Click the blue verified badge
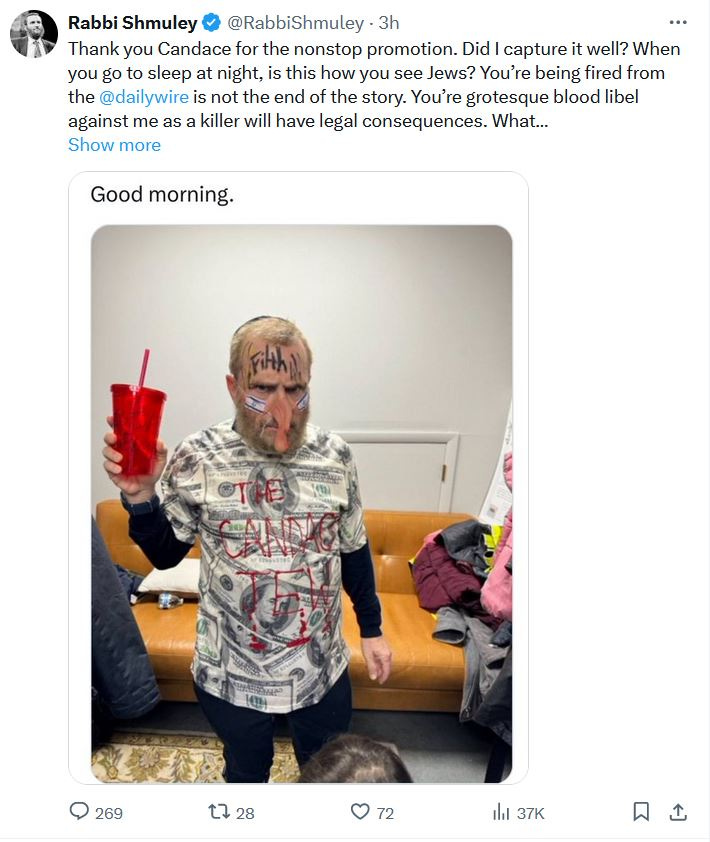710x842 pixels. [x=211, y=23]
